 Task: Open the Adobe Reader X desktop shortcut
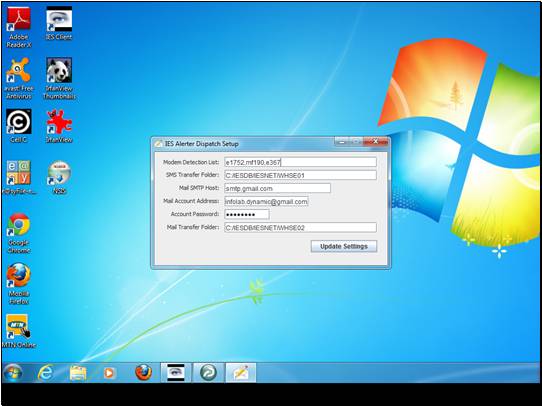click(19, 28)
